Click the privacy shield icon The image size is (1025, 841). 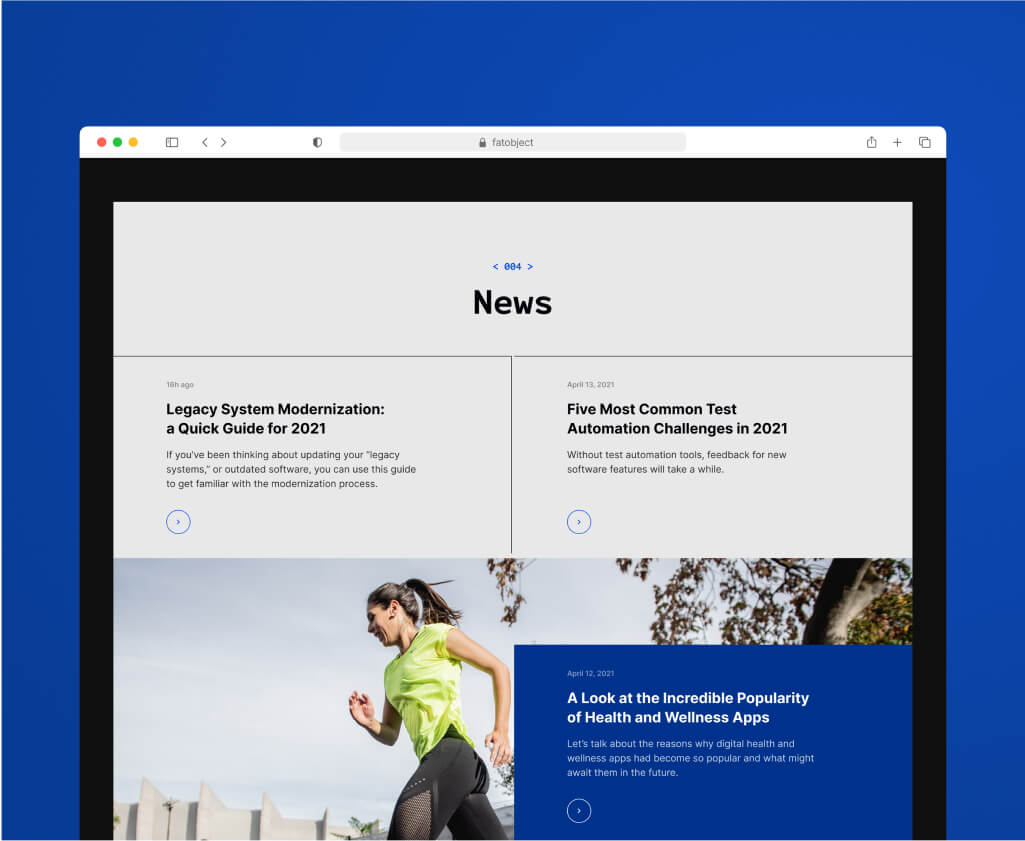pos(317,142)
